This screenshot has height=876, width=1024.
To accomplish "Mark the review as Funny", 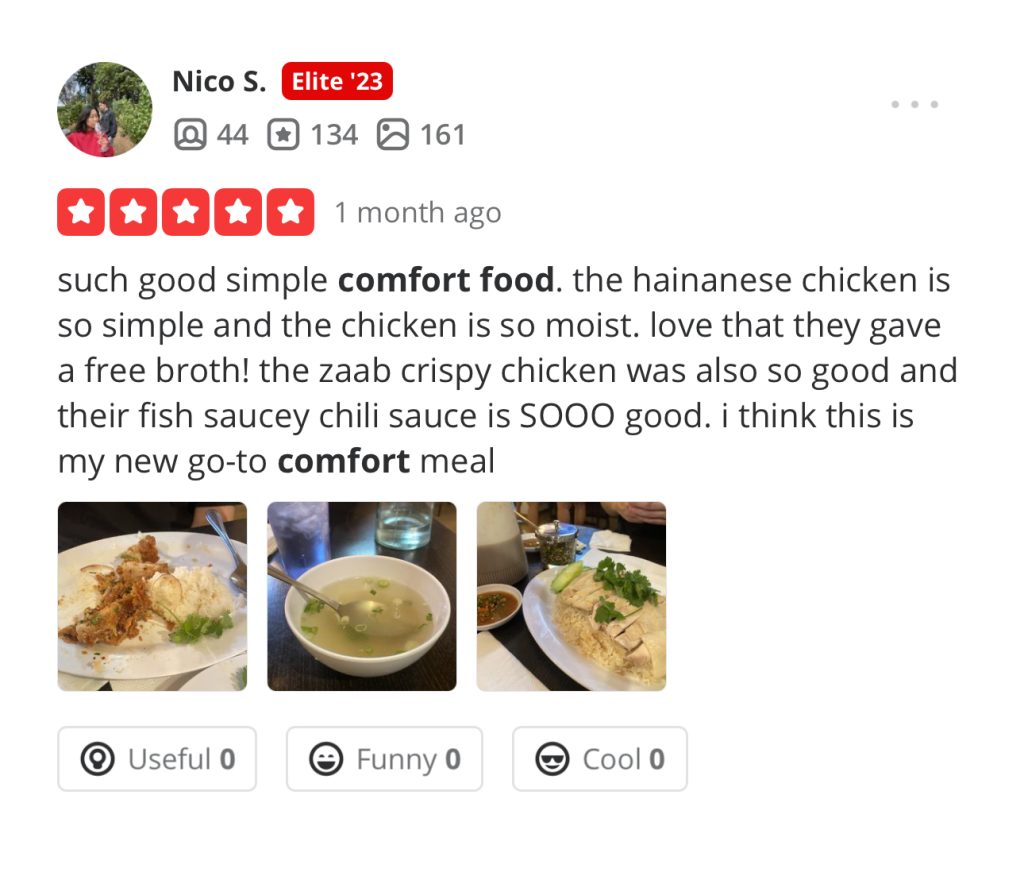I will [x=384, y=759].
